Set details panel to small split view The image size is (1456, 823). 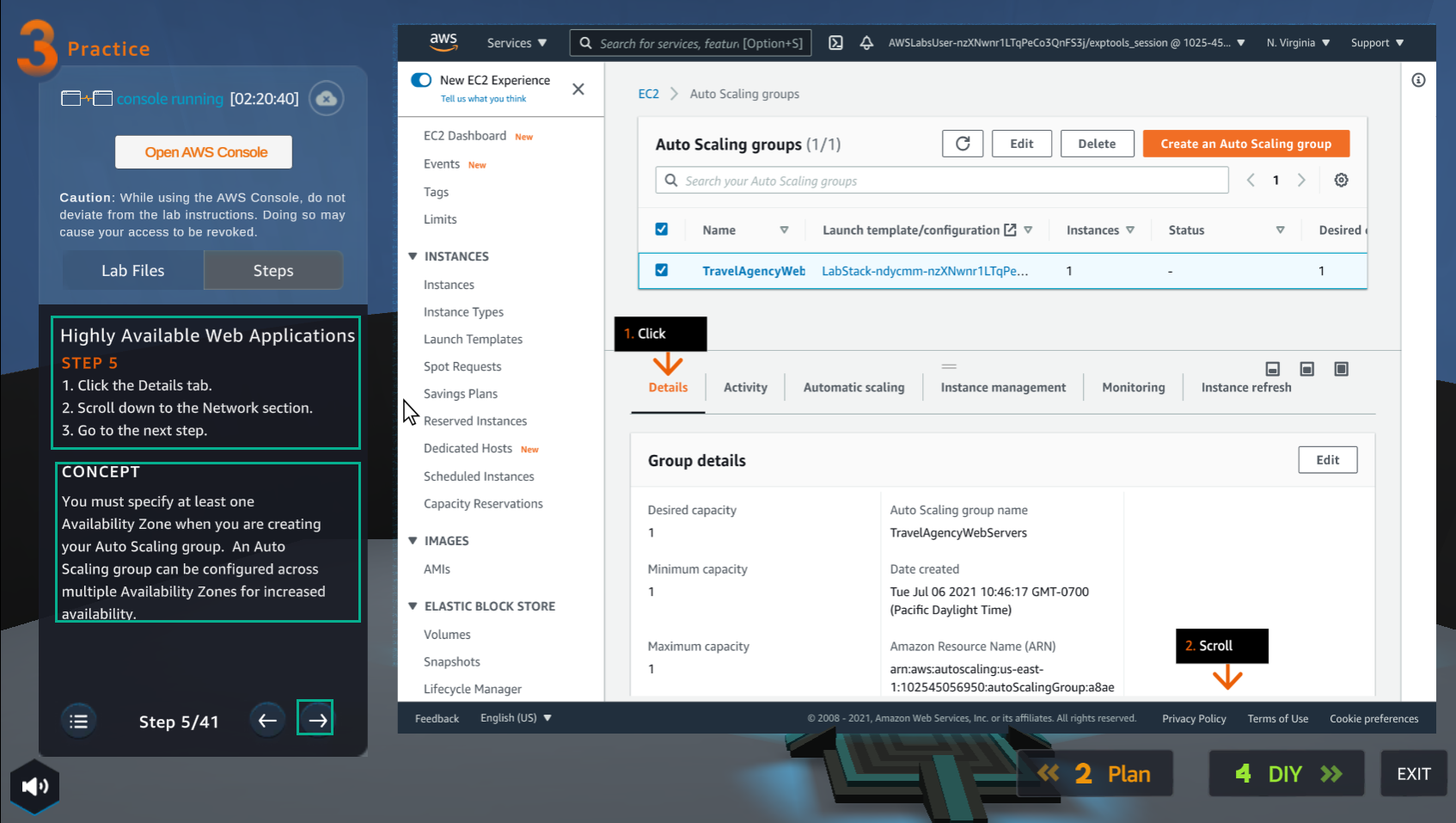[x=1273, y=369]
